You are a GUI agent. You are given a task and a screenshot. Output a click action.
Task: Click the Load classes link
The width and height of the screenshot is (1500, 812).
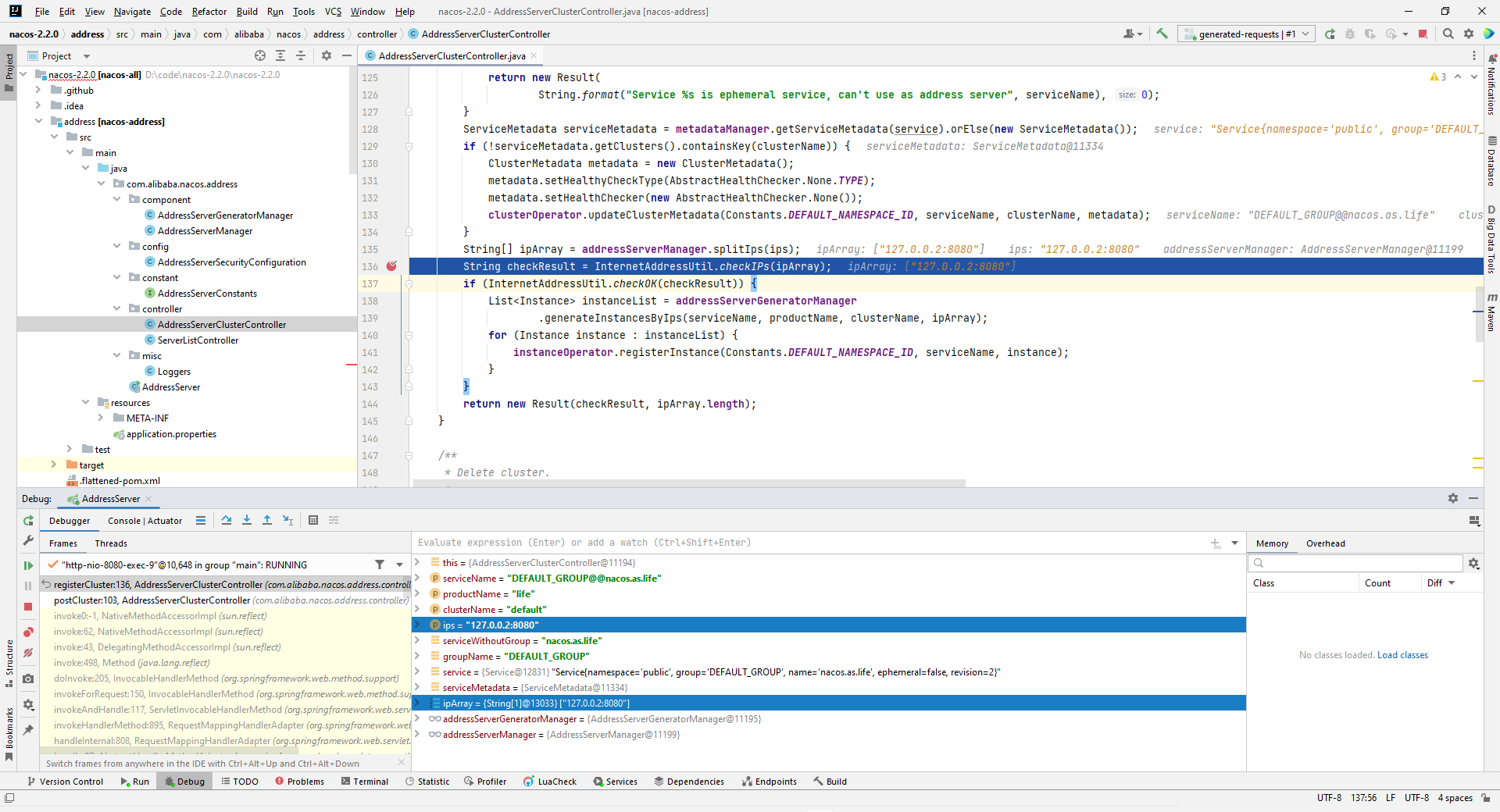(x=1402, y=655)
